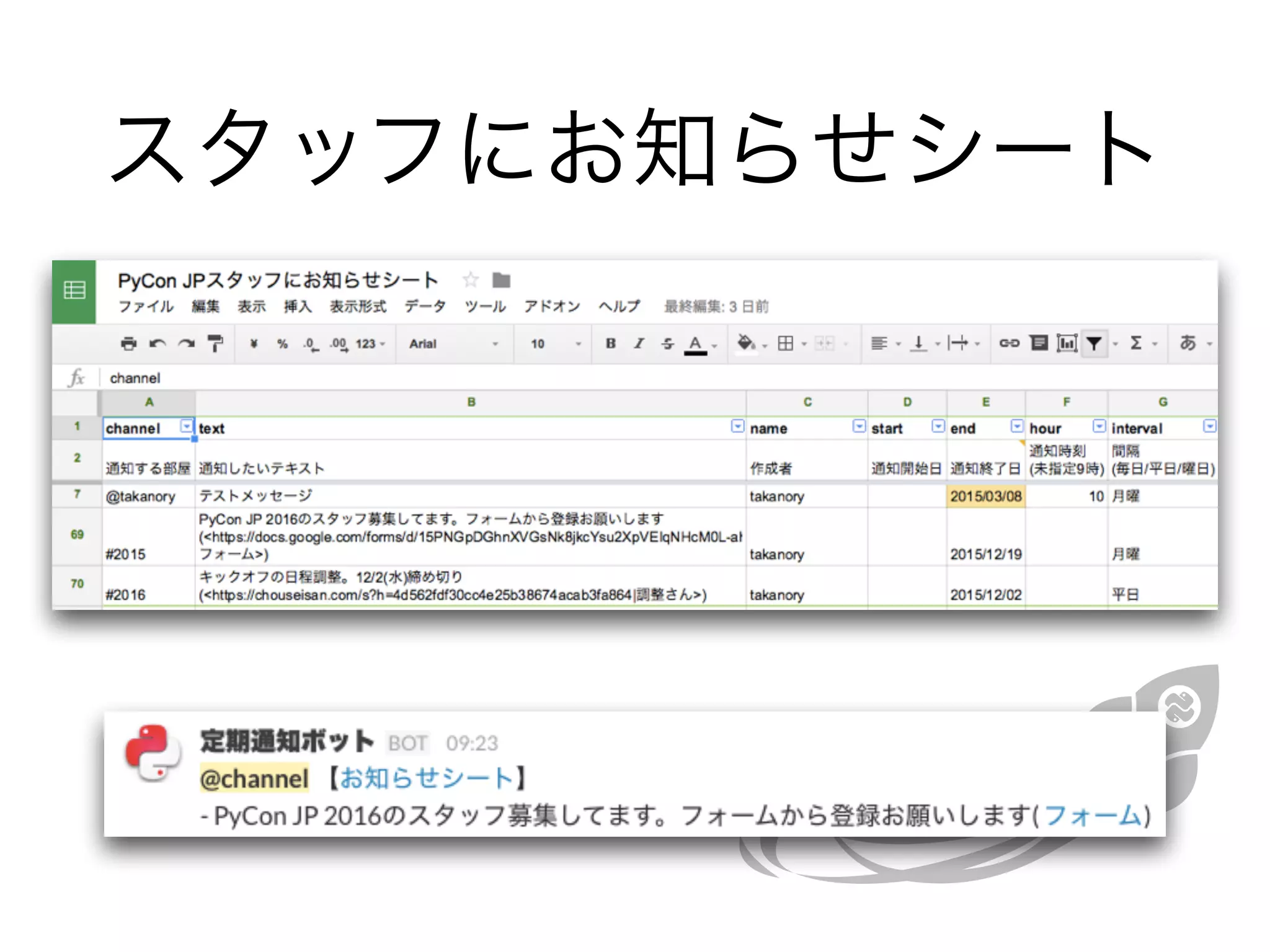Insert a comment

click(1039, 343)
